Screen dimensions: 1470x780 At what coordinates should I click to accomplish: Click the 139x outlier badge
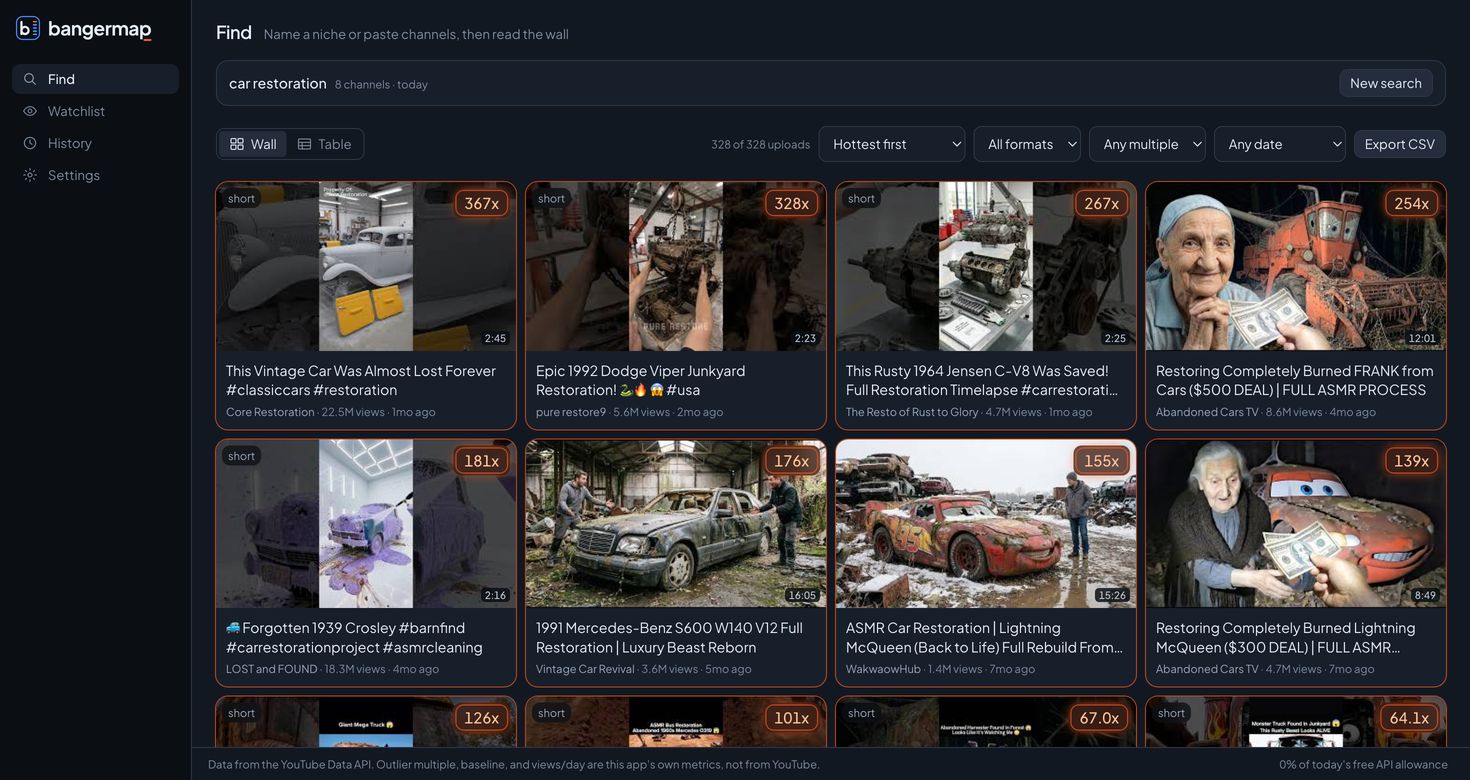pos(1412,461)
